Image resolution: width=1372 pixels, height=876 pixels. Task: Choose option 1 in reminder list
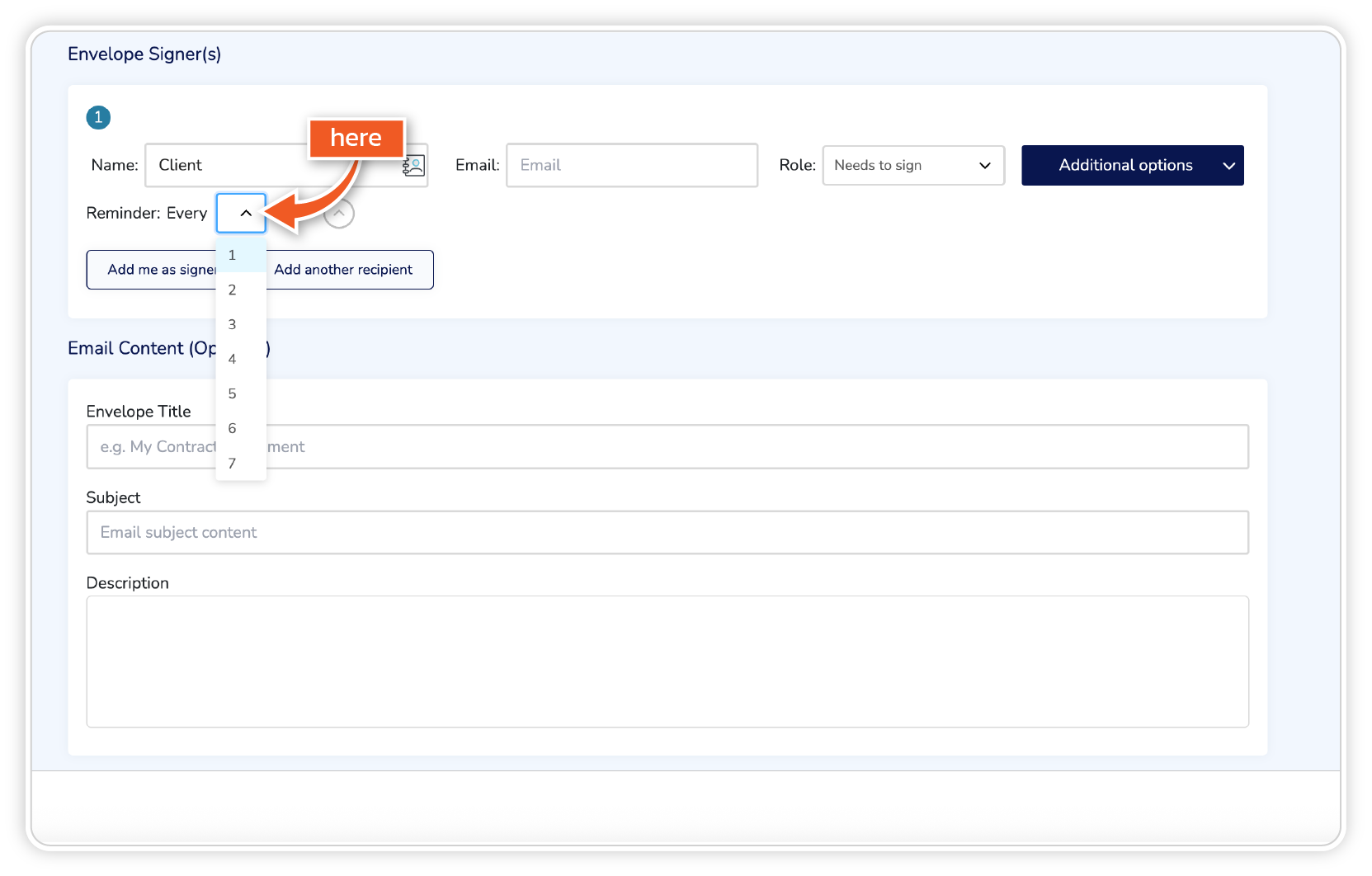pyautogui.click(x=241, y=255)
